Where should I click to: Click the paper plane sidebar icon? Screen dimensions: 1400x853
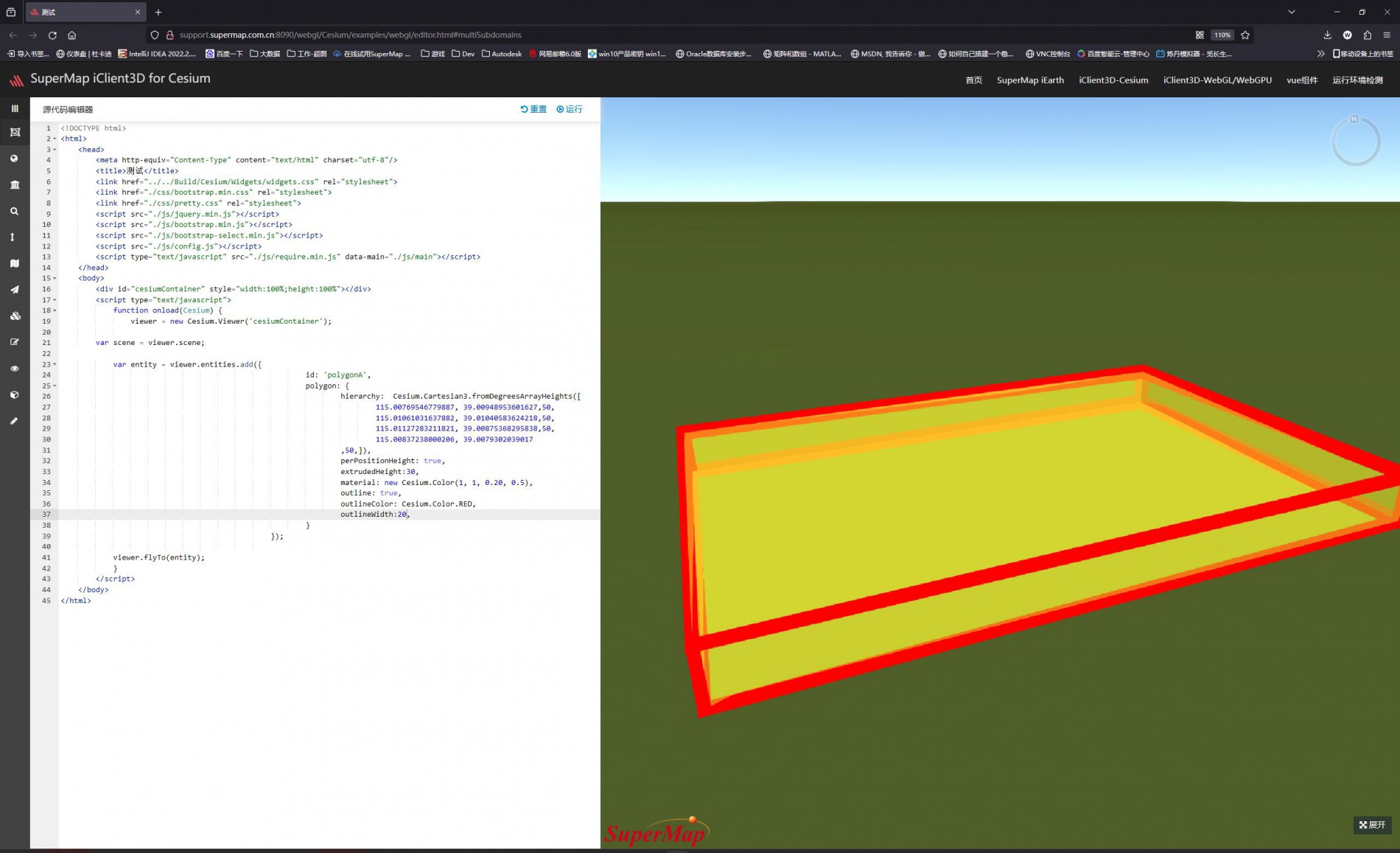click(x=14, y=290)
